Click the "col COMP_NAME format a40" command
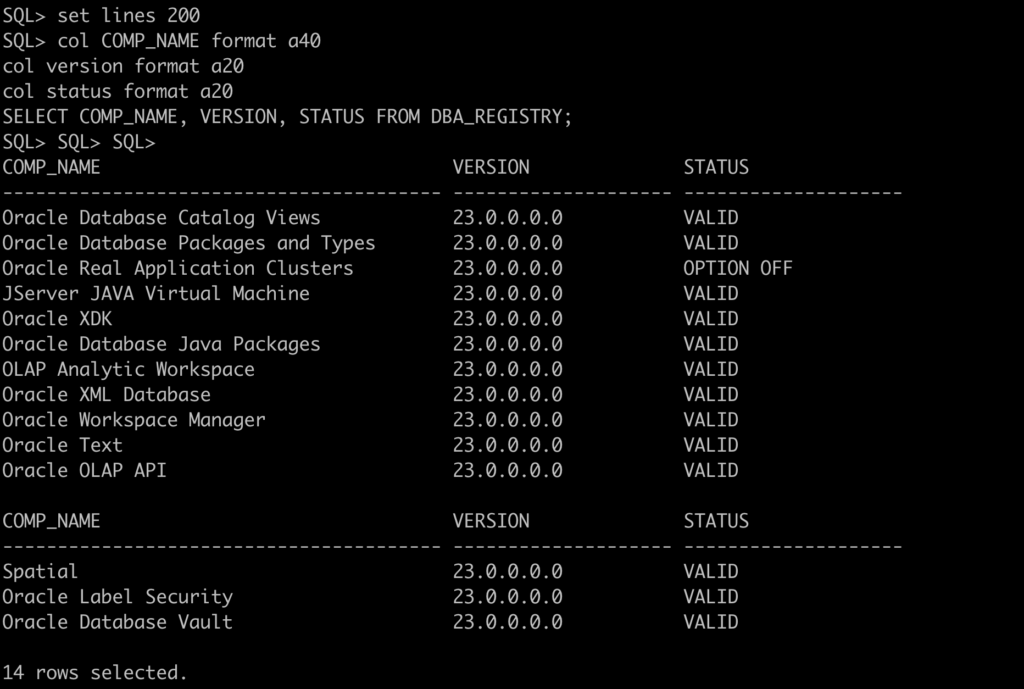Screen dimensions: 1024x689 tap(196, 41)
